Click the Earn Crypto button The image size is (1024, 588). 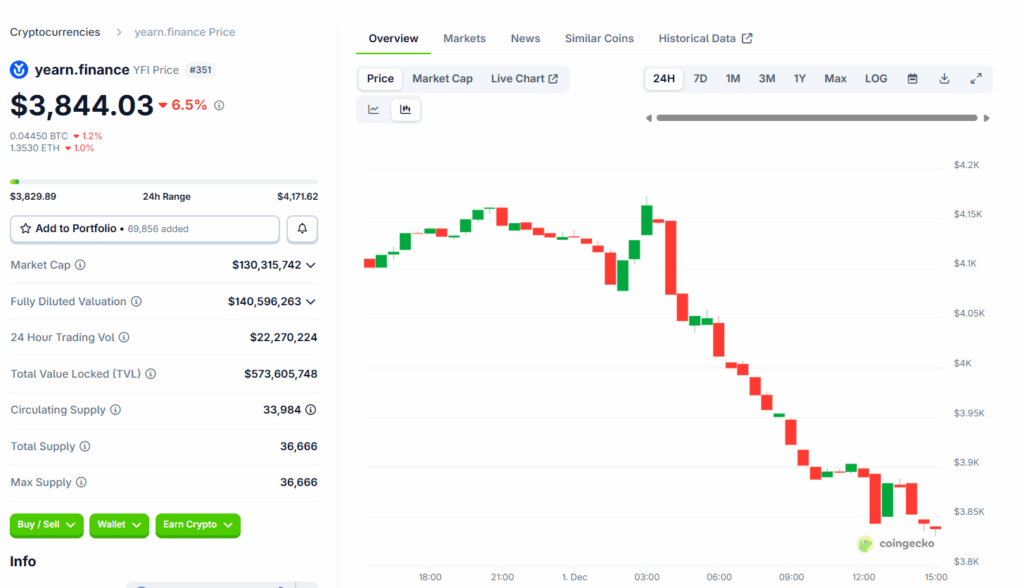tap(197, 525)
